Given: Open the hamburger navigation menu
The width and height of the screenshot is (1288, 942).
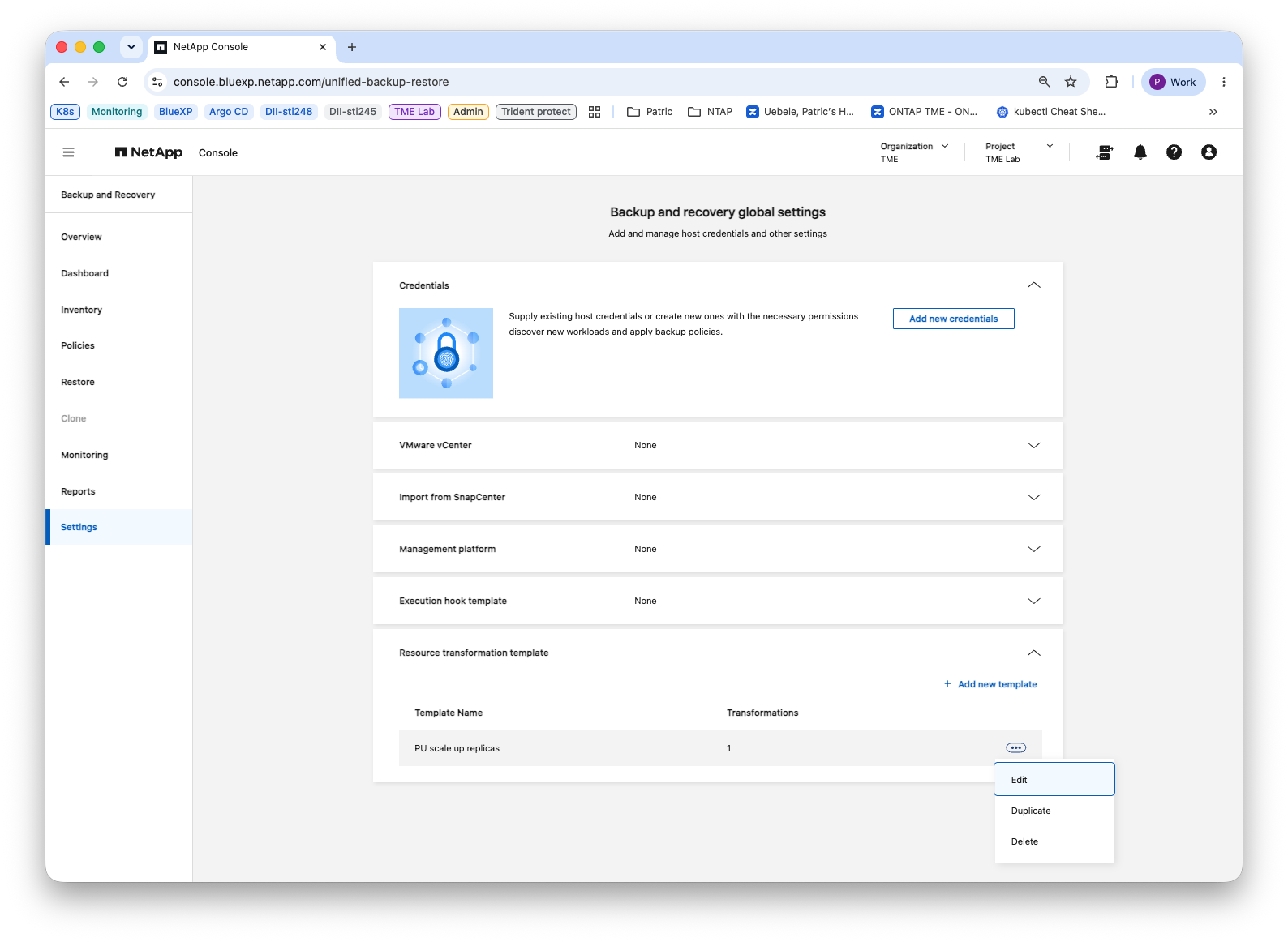Looking at the screenshot, I should pyautogui.click(x=69, y=152).
